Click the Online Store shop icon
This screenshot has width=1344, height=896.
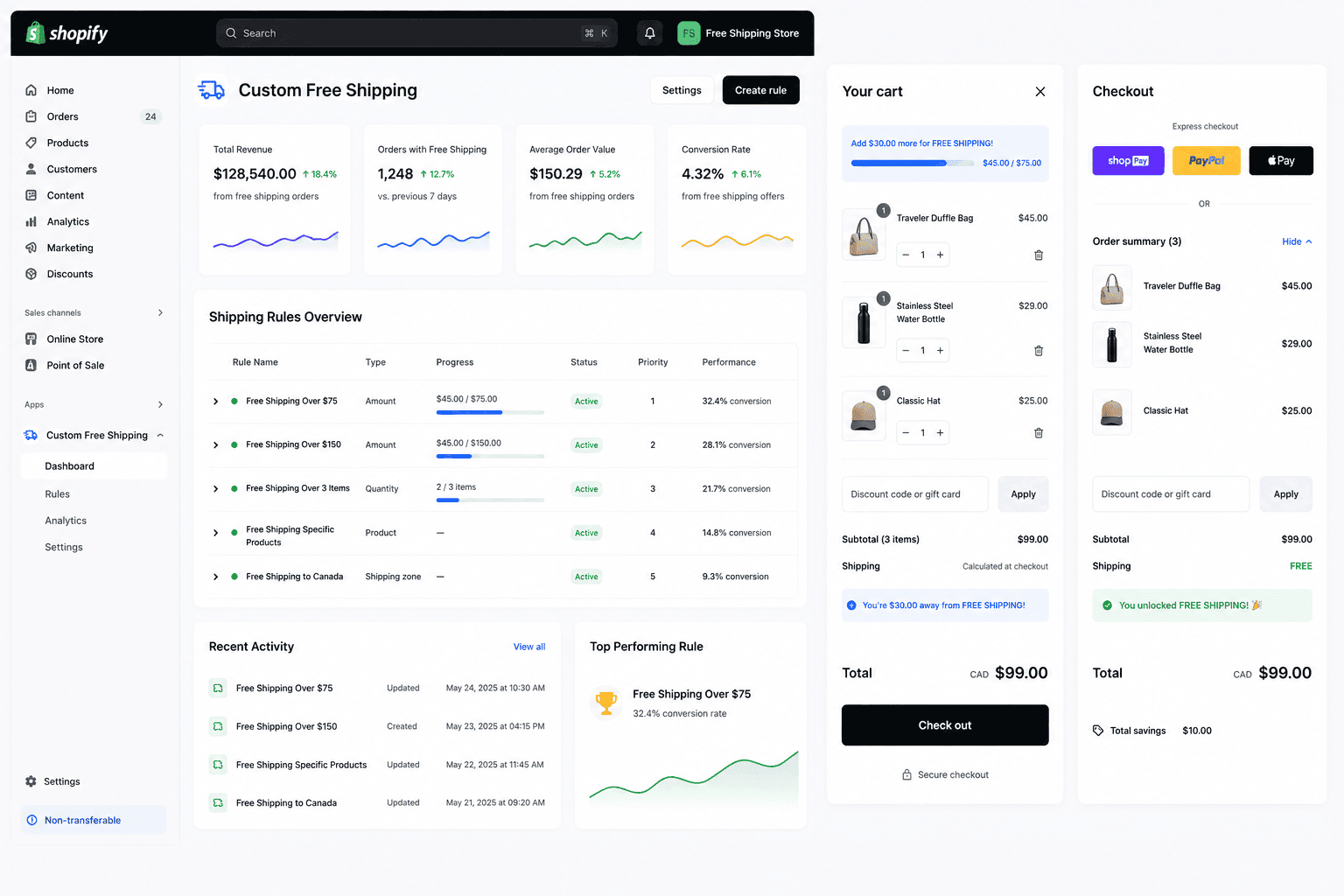[31, 339]
